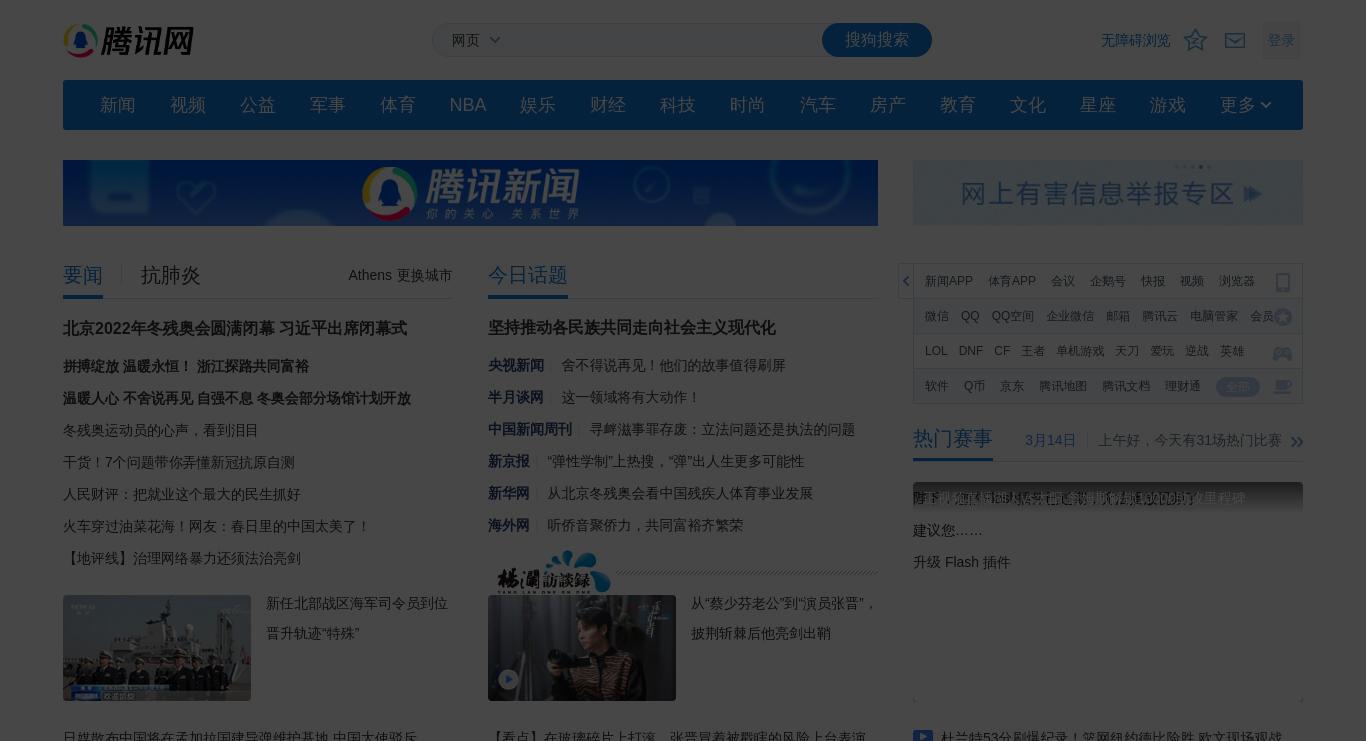Viewport: 1366px width, 741px height.
Task: Open 单机游戏 link
Action: click(1080, 351)
